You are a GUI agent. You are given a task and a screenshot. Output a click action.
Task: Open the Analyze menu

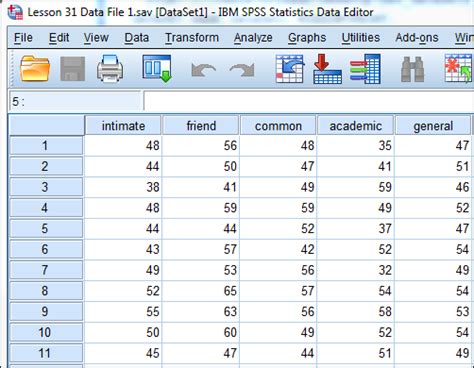point(253,38)
